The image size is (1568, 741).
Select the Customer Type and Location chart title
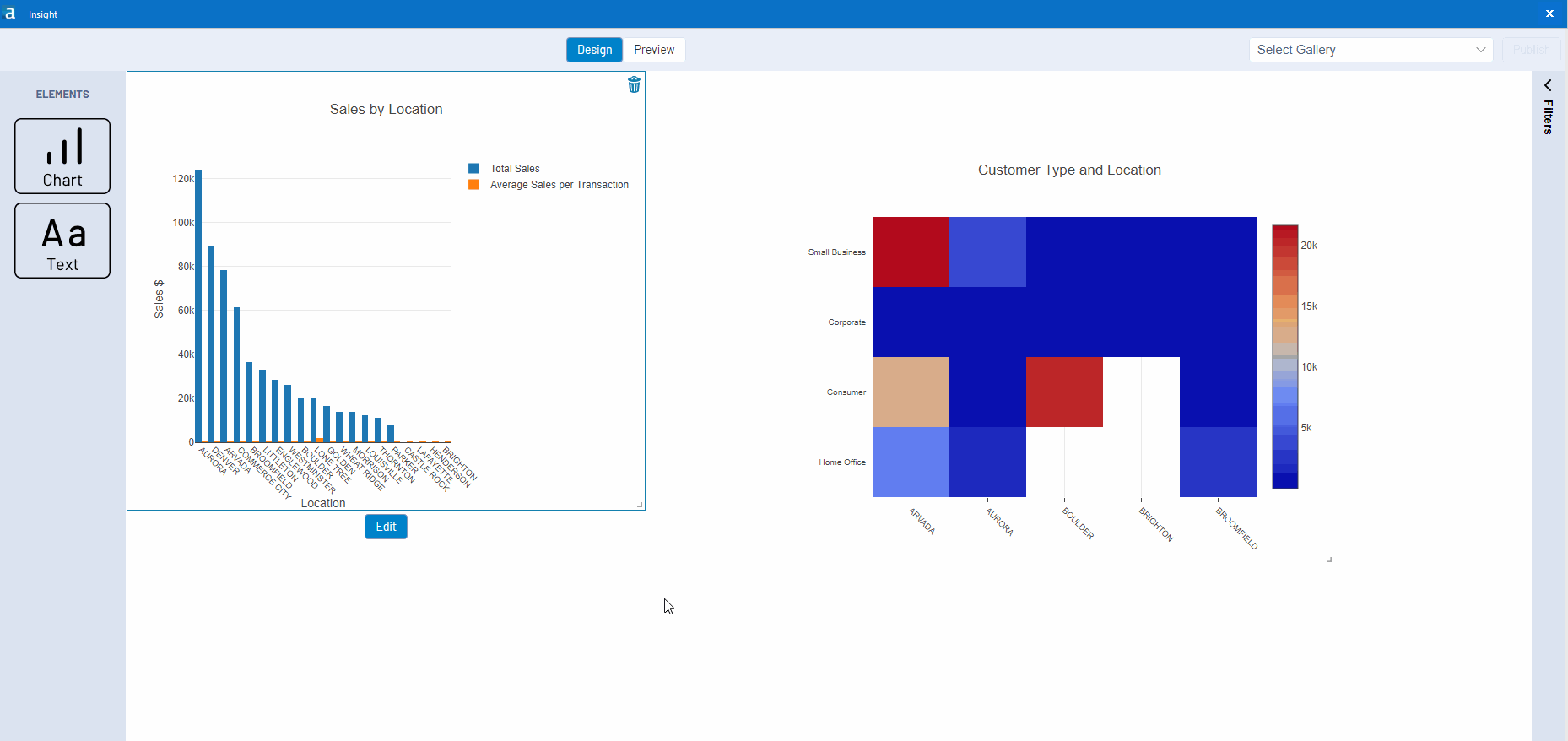click(x=1069, y=170)
